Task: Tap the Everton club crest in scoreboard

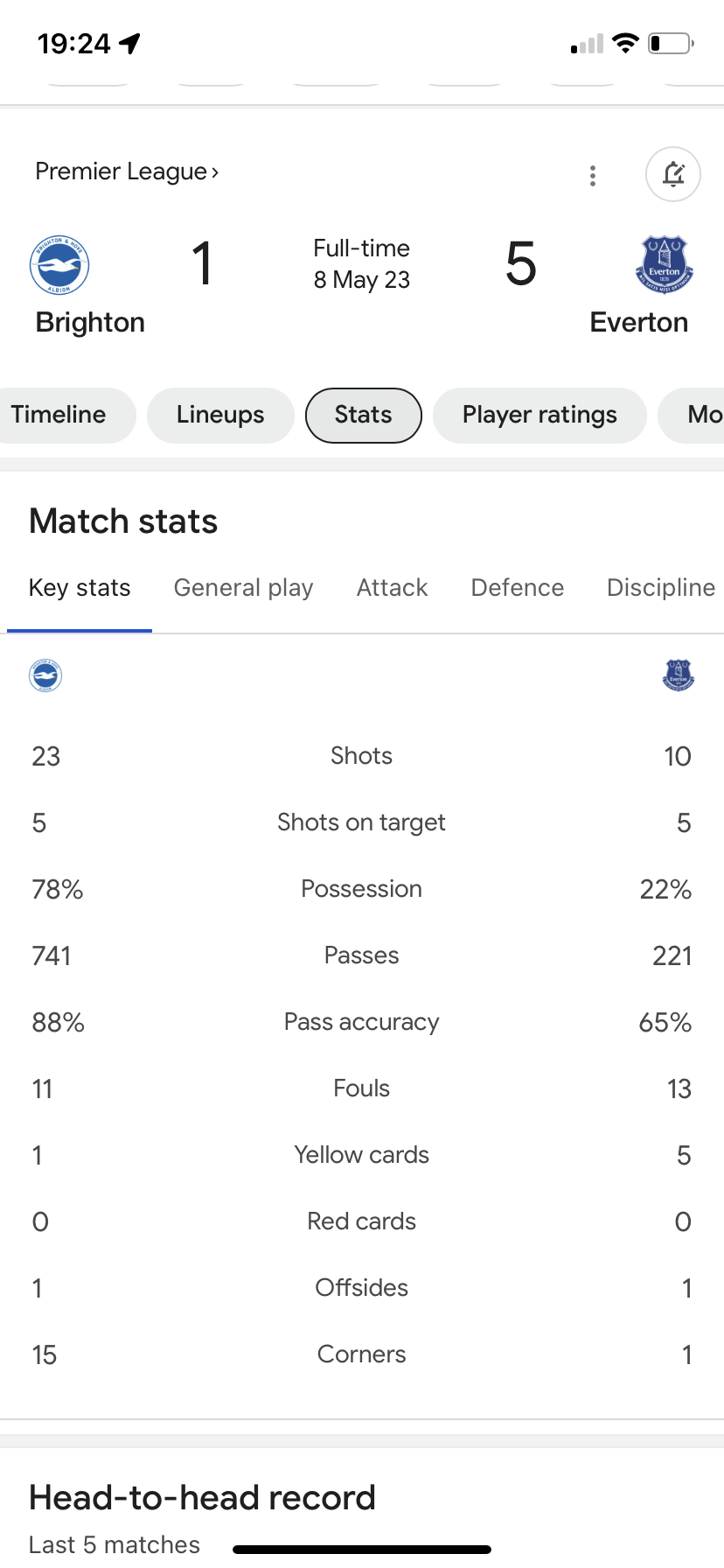Action: click(664, 264)
